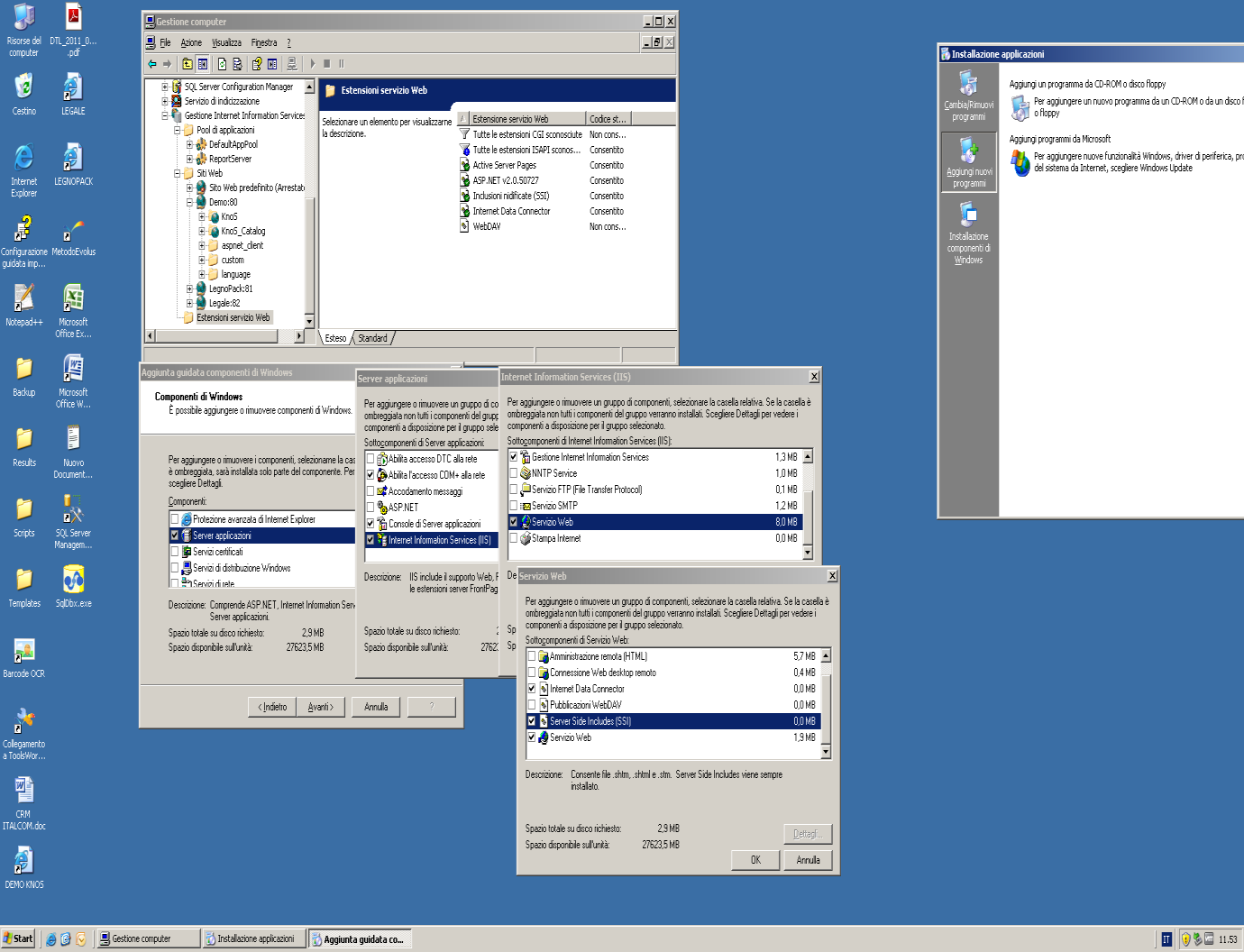
Task: Open the SqlDbx.exe desktop icon
Action: 73,587
